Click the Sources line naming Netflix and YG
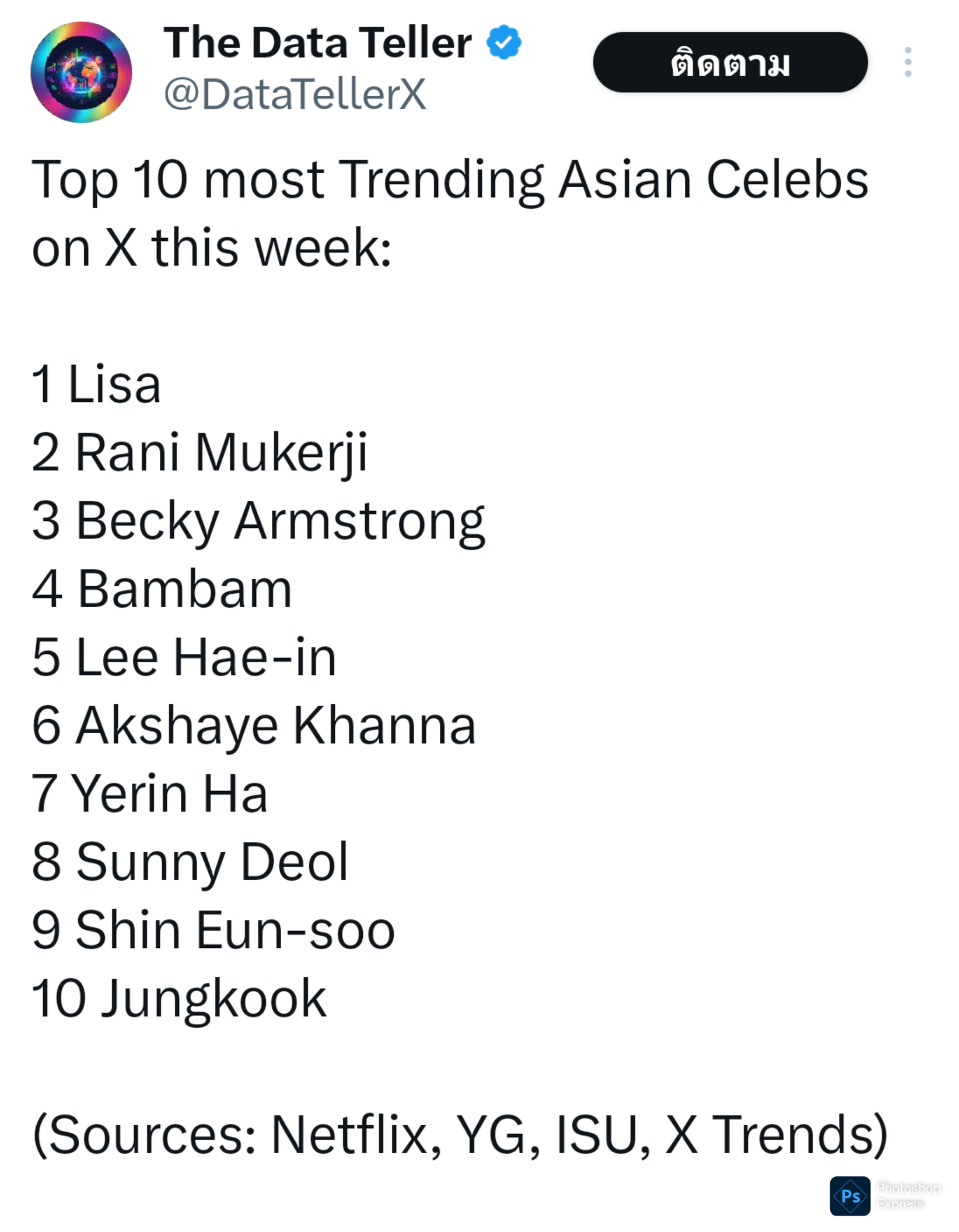 point(460,1135)
